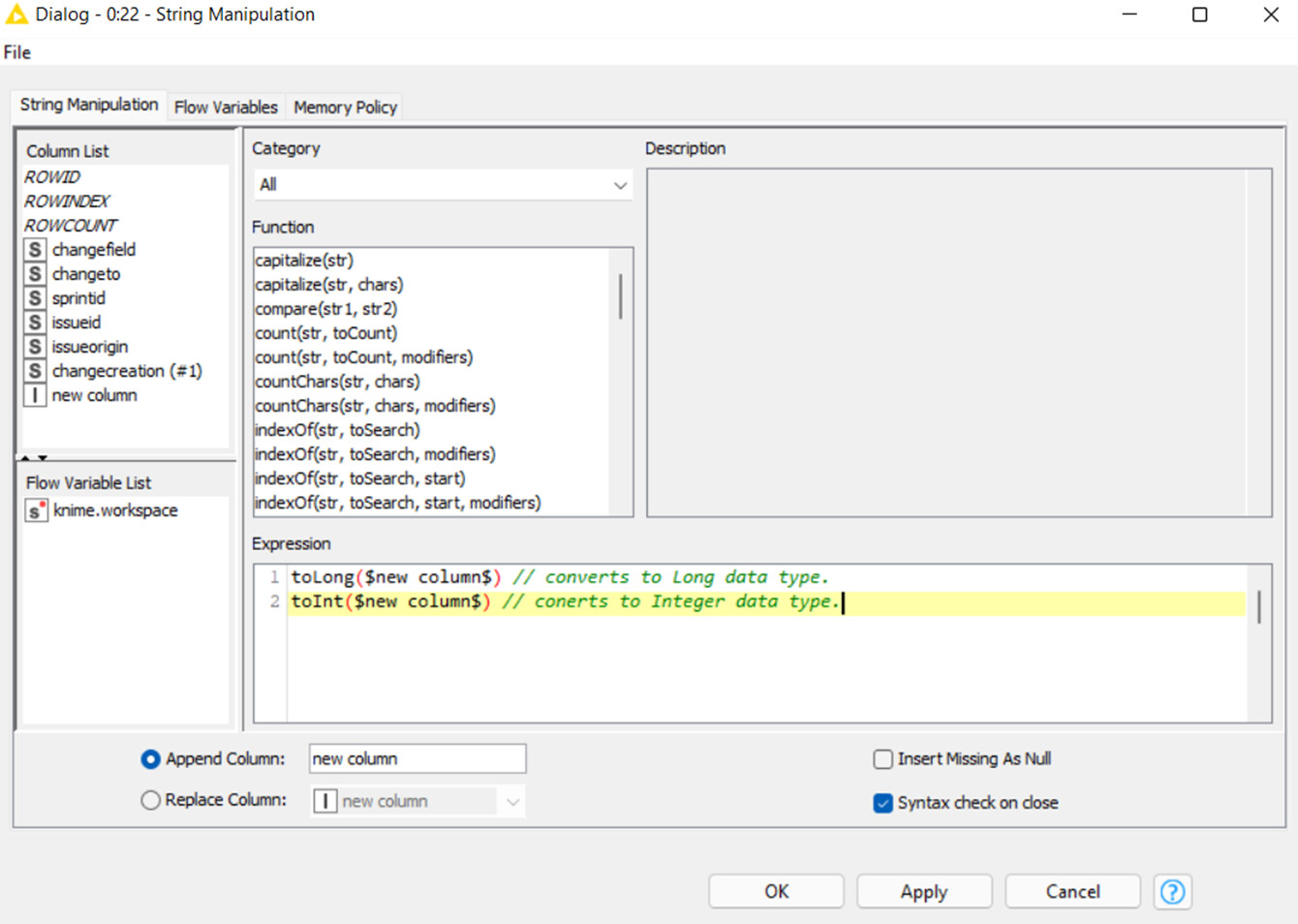Click the Apply button
The image size is (1298, 924).
tap(924, 891)
